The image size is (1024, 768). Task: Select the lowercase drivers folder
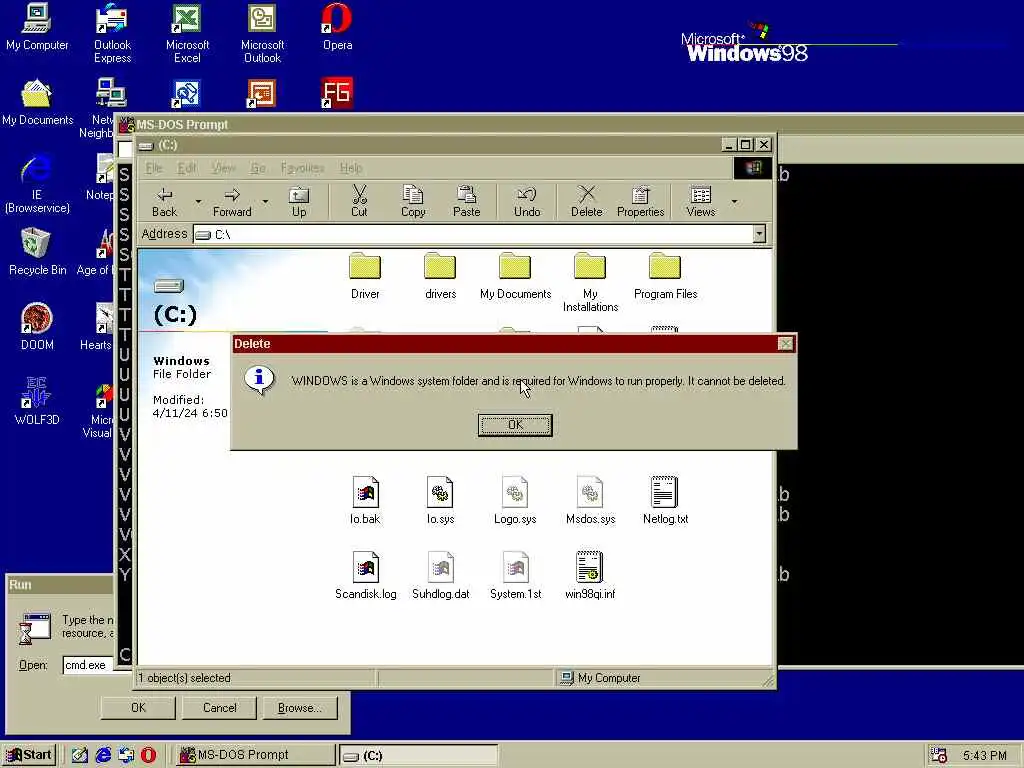440,277
